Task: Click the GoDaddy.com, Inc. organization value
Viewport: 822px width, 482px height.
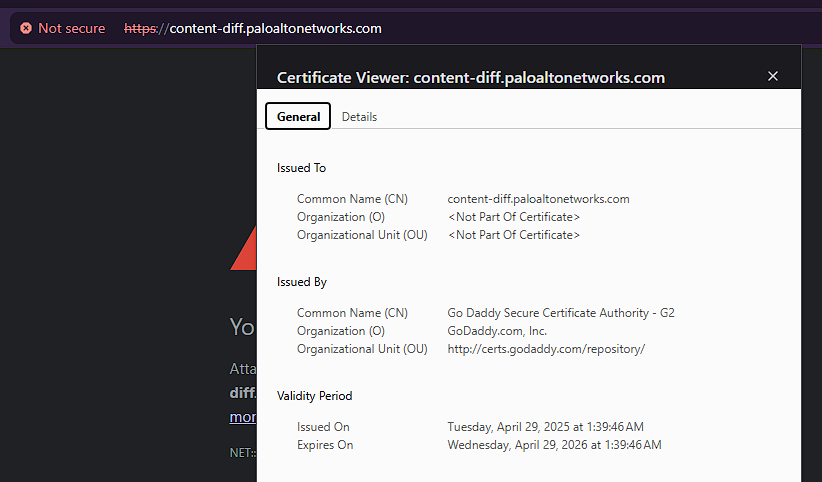Action: click(497, 331)
